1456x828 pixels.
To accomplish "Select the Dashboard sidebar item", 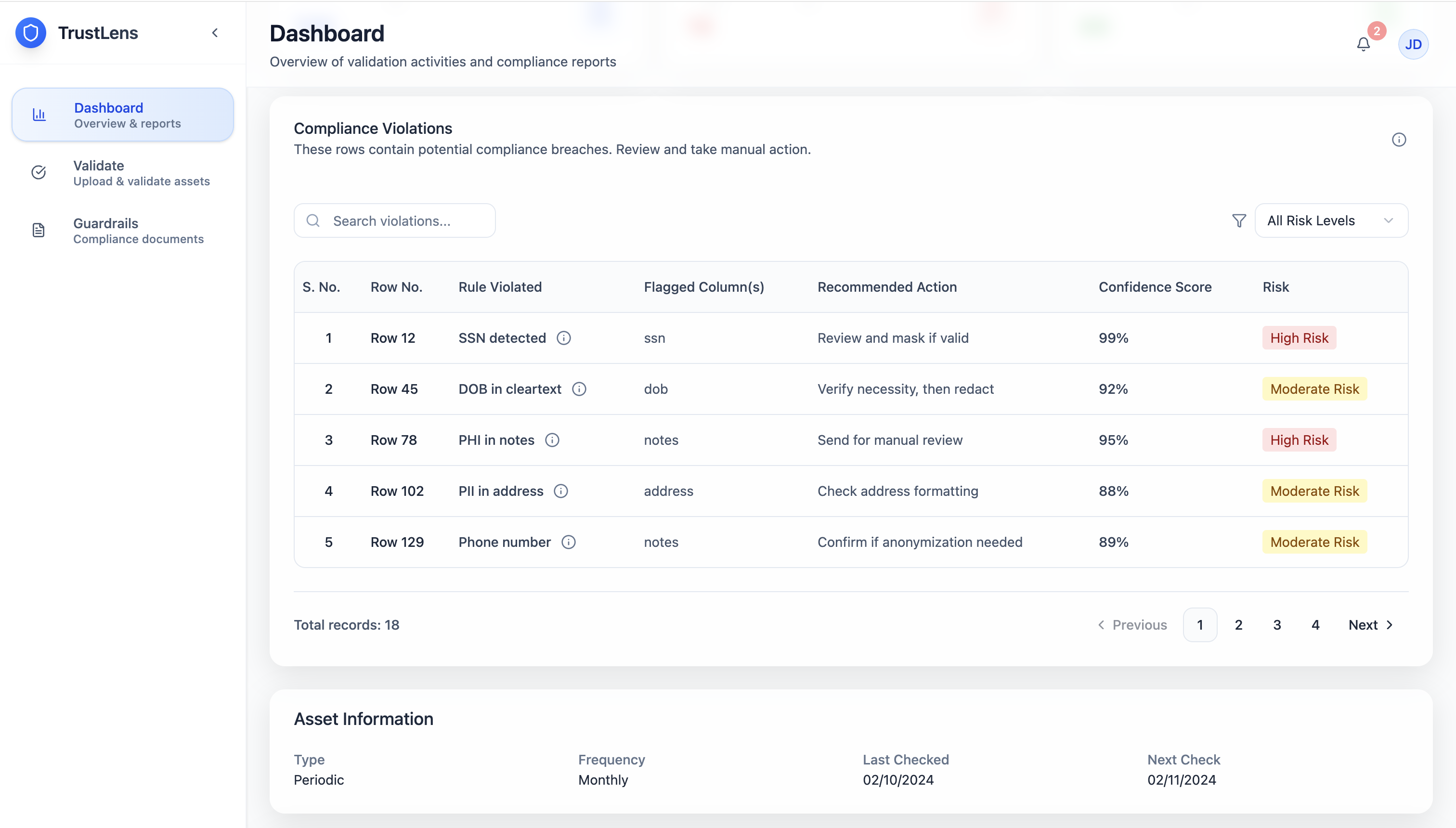I will [x=123, y=115].
